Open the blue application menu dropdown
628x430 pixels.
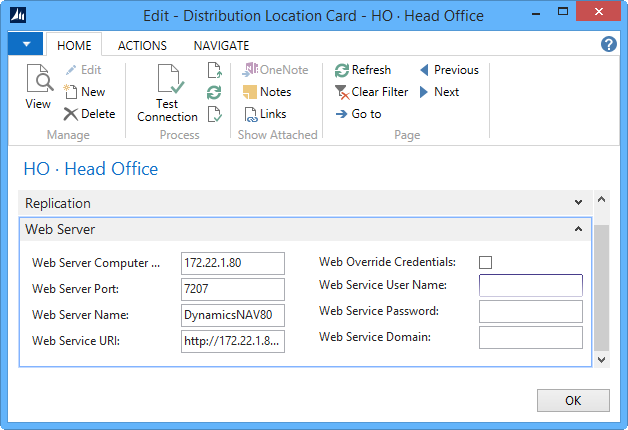[x=25, y=45]
